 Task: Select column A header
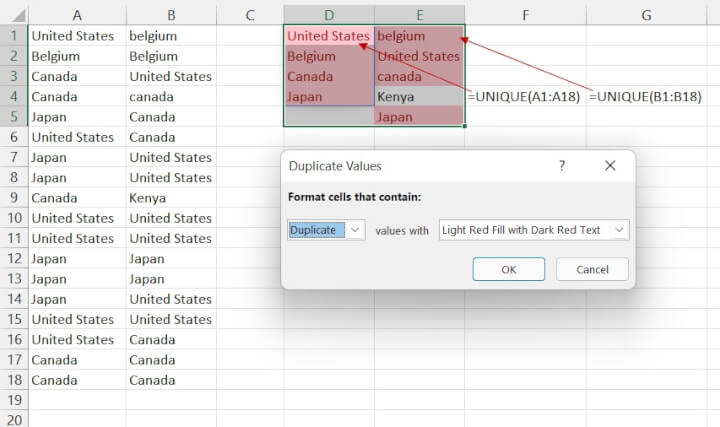pos(77,15)
